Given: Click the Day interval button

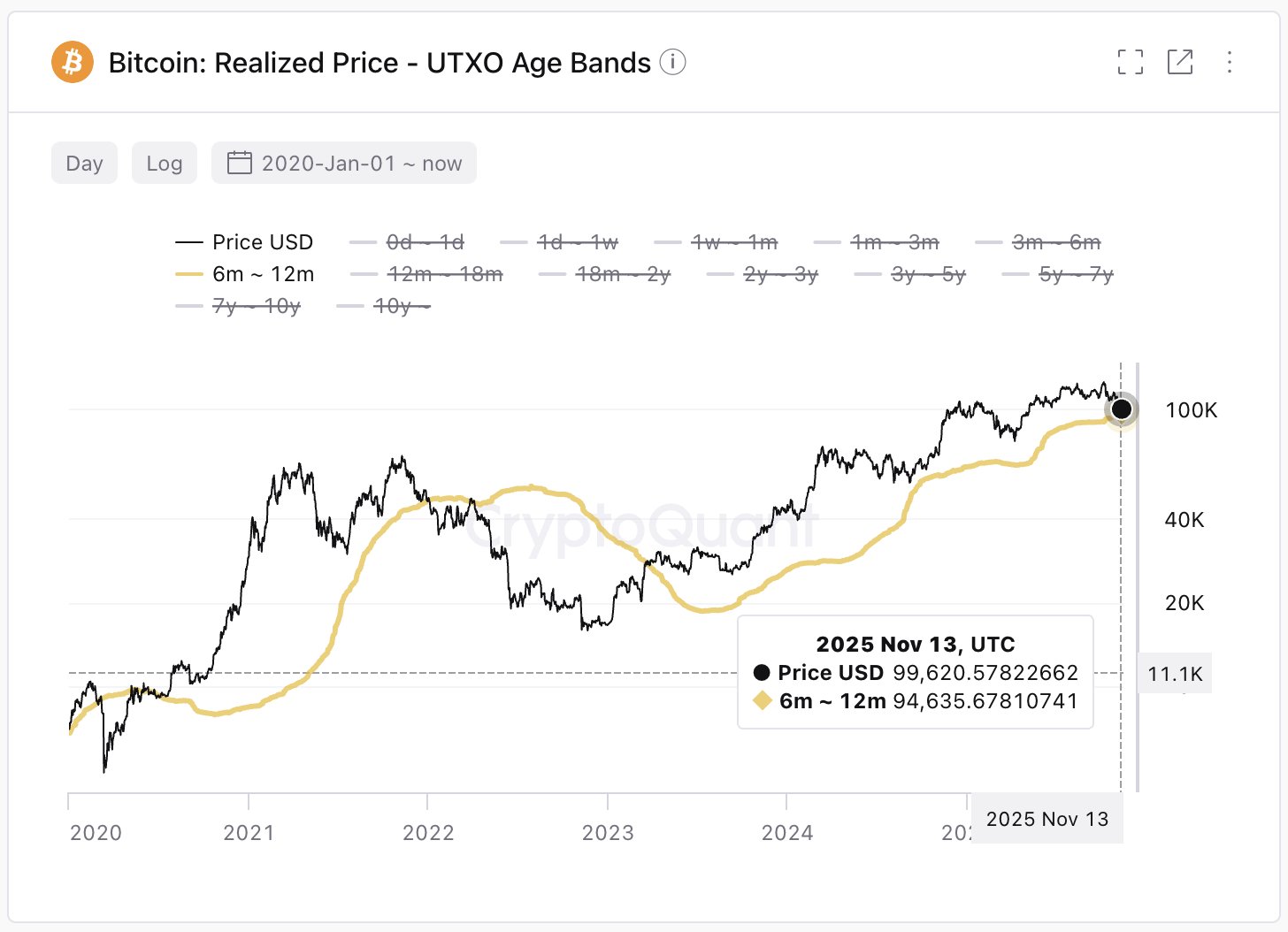Looking at the screenshot, I should (x=84, y=163).
